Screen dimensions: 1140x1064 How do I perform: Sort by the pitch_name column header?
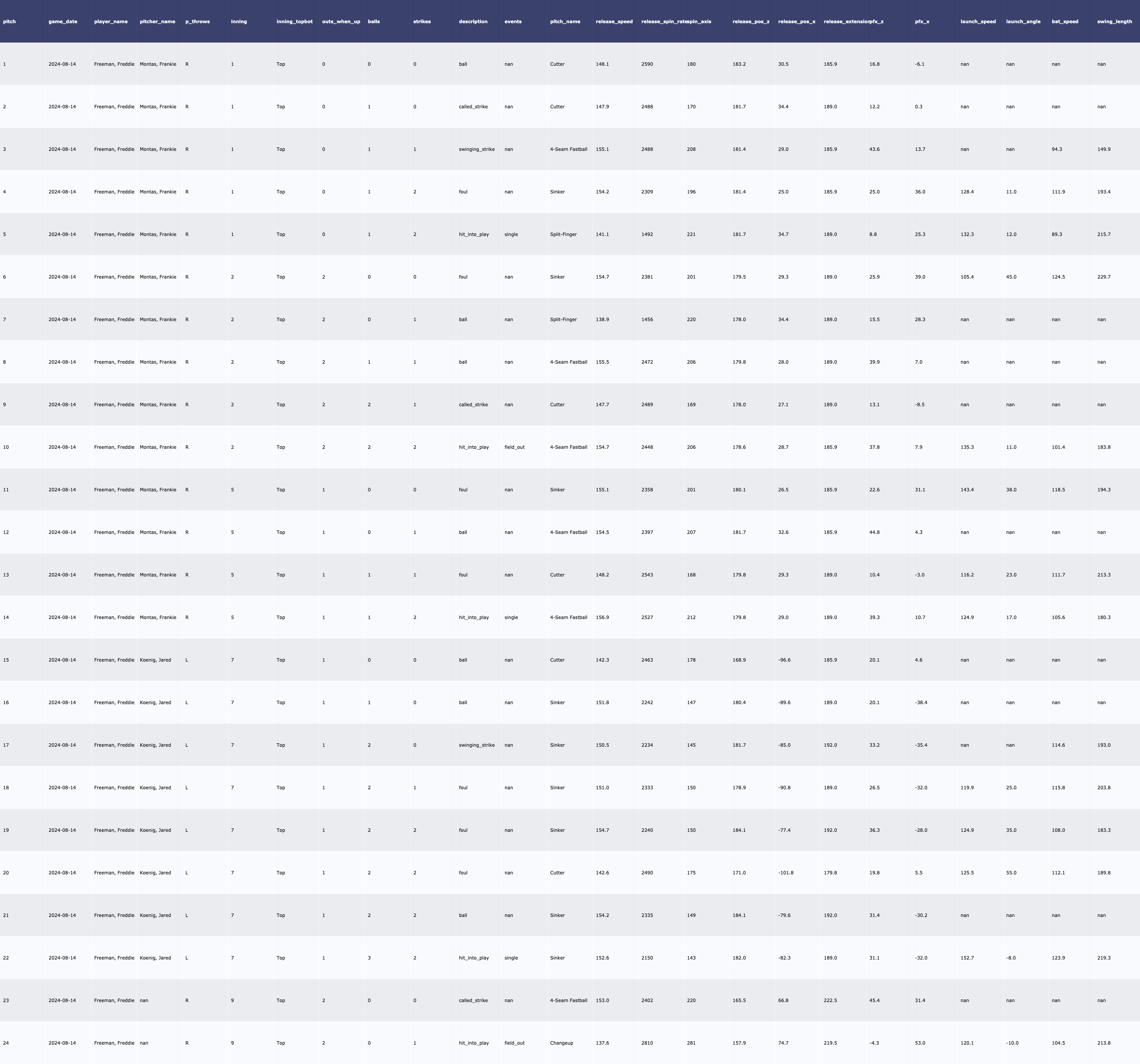pos(565,22)
